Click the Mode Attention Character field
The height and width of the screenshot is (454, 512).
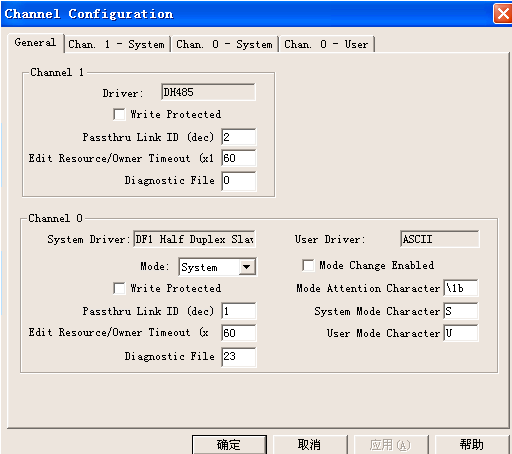(461, 288)
